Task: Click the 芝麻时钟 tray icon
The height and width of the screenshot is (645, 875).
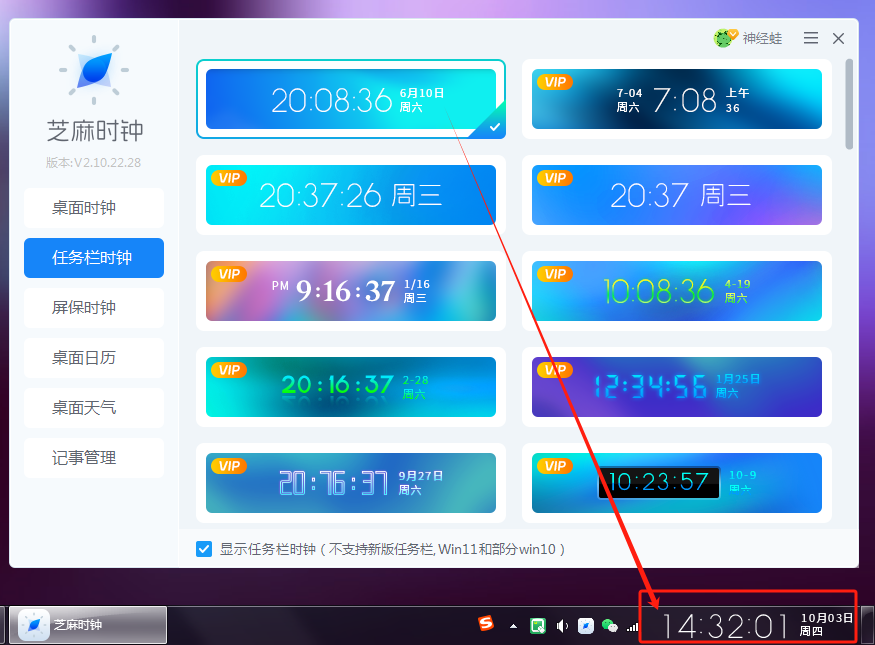Action: coord(586,626)
